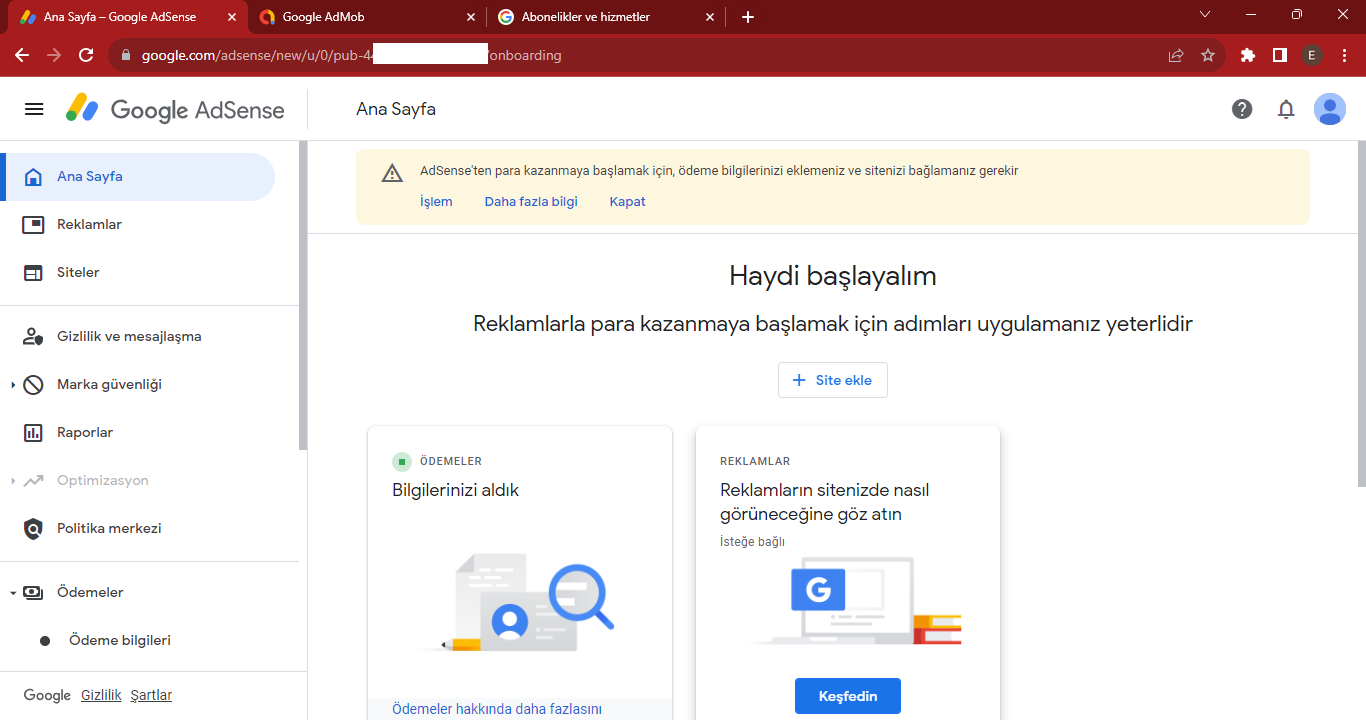
Task: Click the Bilgilerinizi aldık card title
Action: click(456, 490)
